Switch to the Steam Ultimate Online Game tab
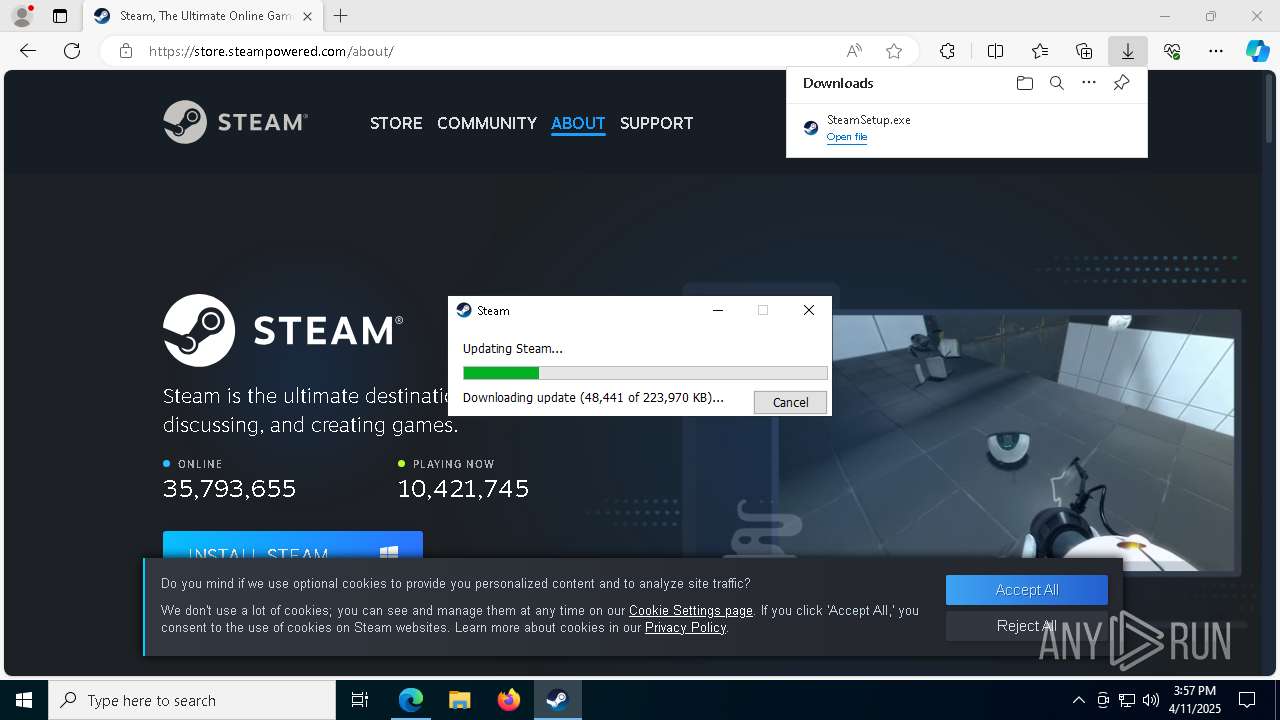The height and width of the screenshot is (720, 1280). tap(203, 16)
